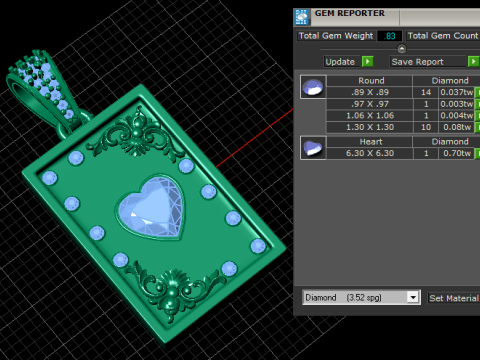The image size is (480, 360).
Task: Click the Total Gem Count label
Action: (443, 36)
